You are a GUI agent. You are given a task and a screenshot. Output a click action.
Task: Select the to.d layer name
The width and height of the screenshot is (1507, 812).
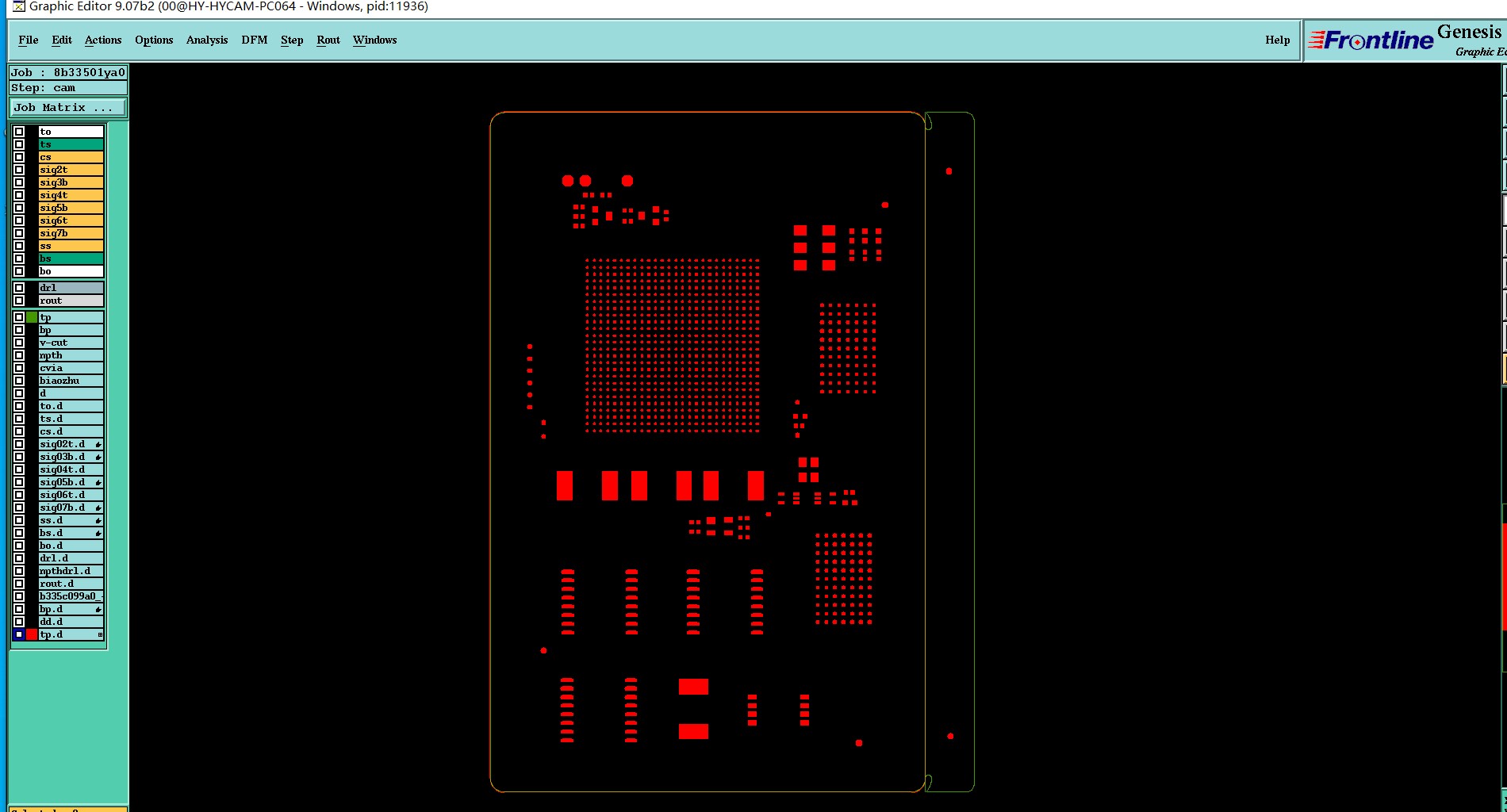(x=71, y=406)
